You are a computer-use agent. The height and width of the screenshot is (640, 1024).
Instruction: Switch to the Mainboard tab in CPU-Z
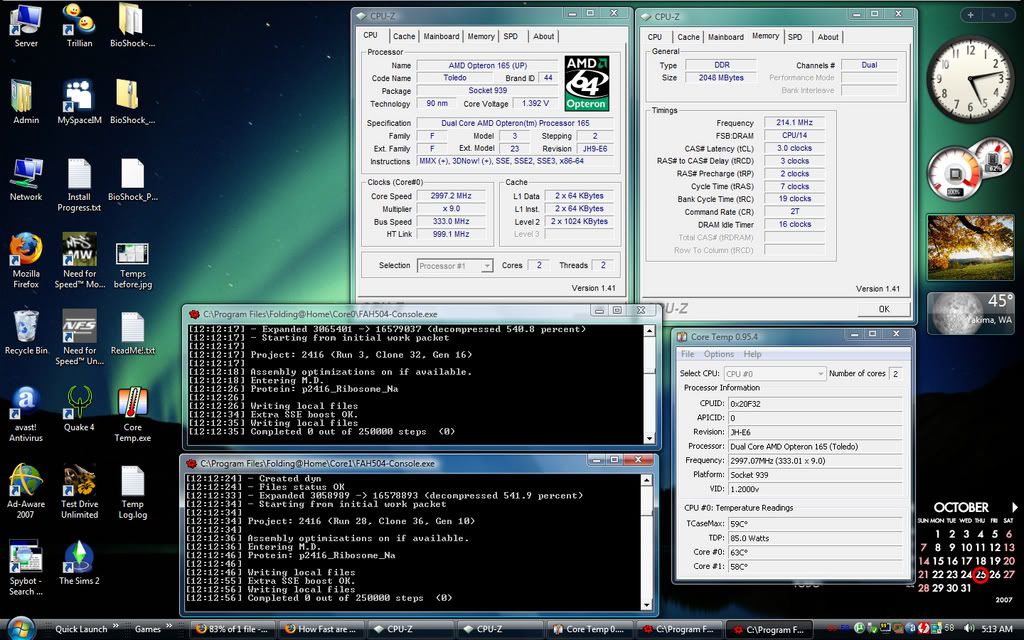coord(441,36)
